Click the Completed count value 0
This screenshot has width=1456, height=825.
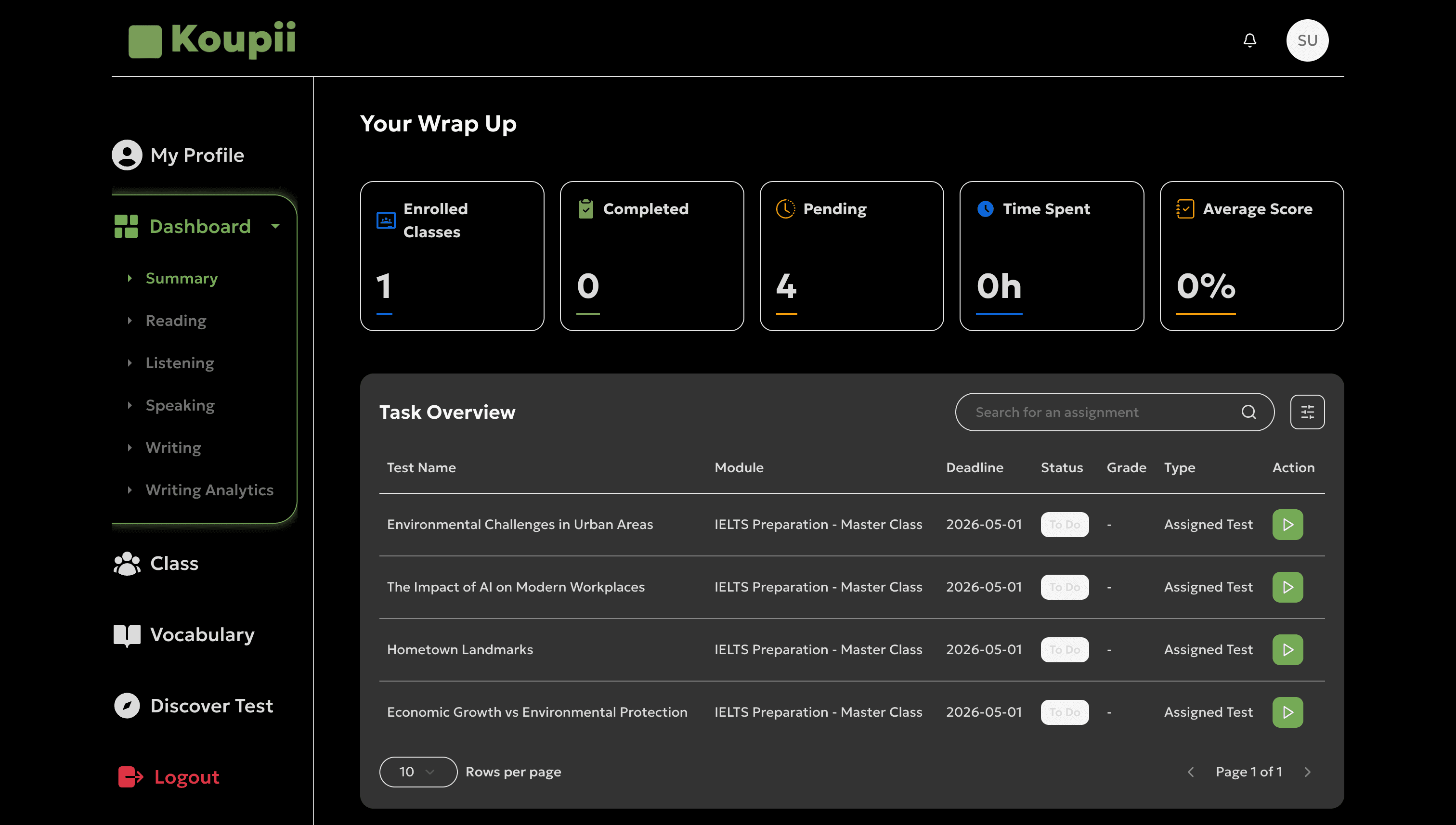[x=588, y=286]
